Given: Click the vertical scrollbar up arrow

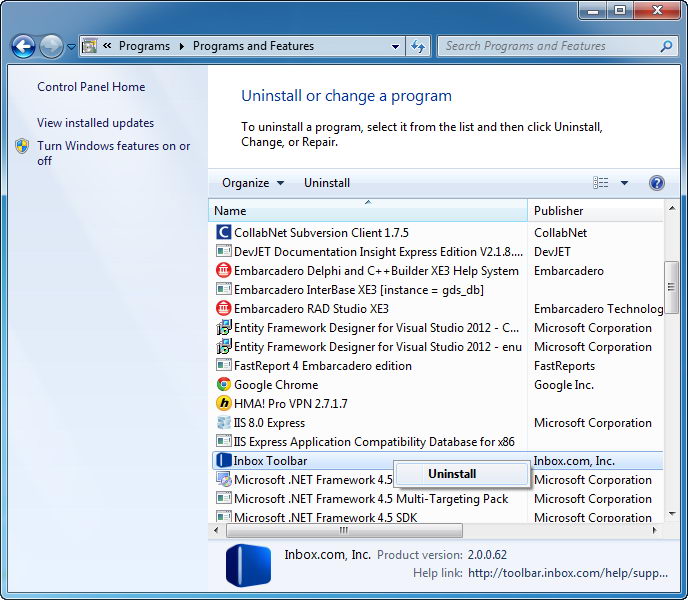Looking at the screenshot, I should point(672,208).
